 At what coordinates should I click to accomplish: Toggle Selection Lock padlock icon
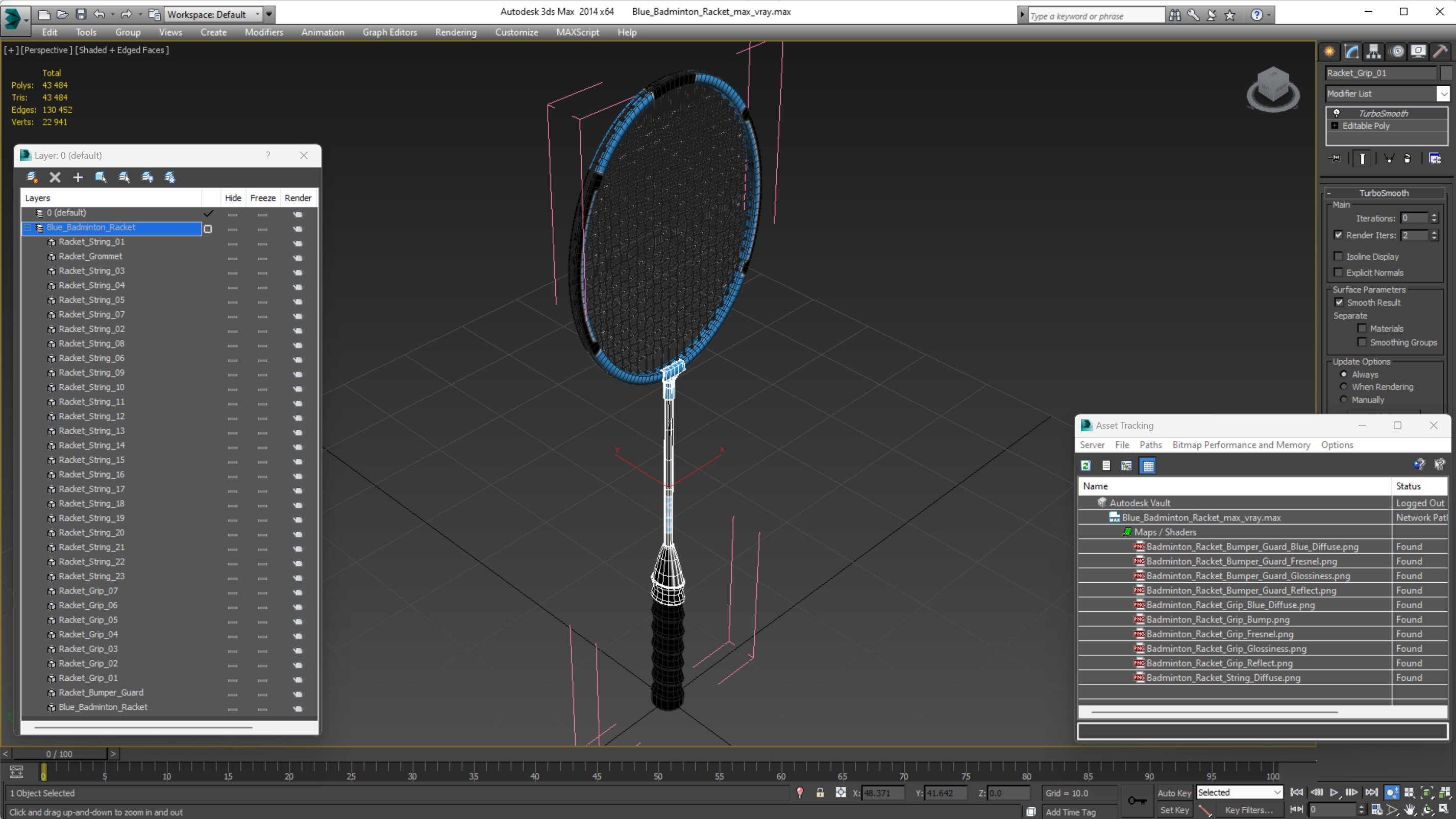(820, 792)
